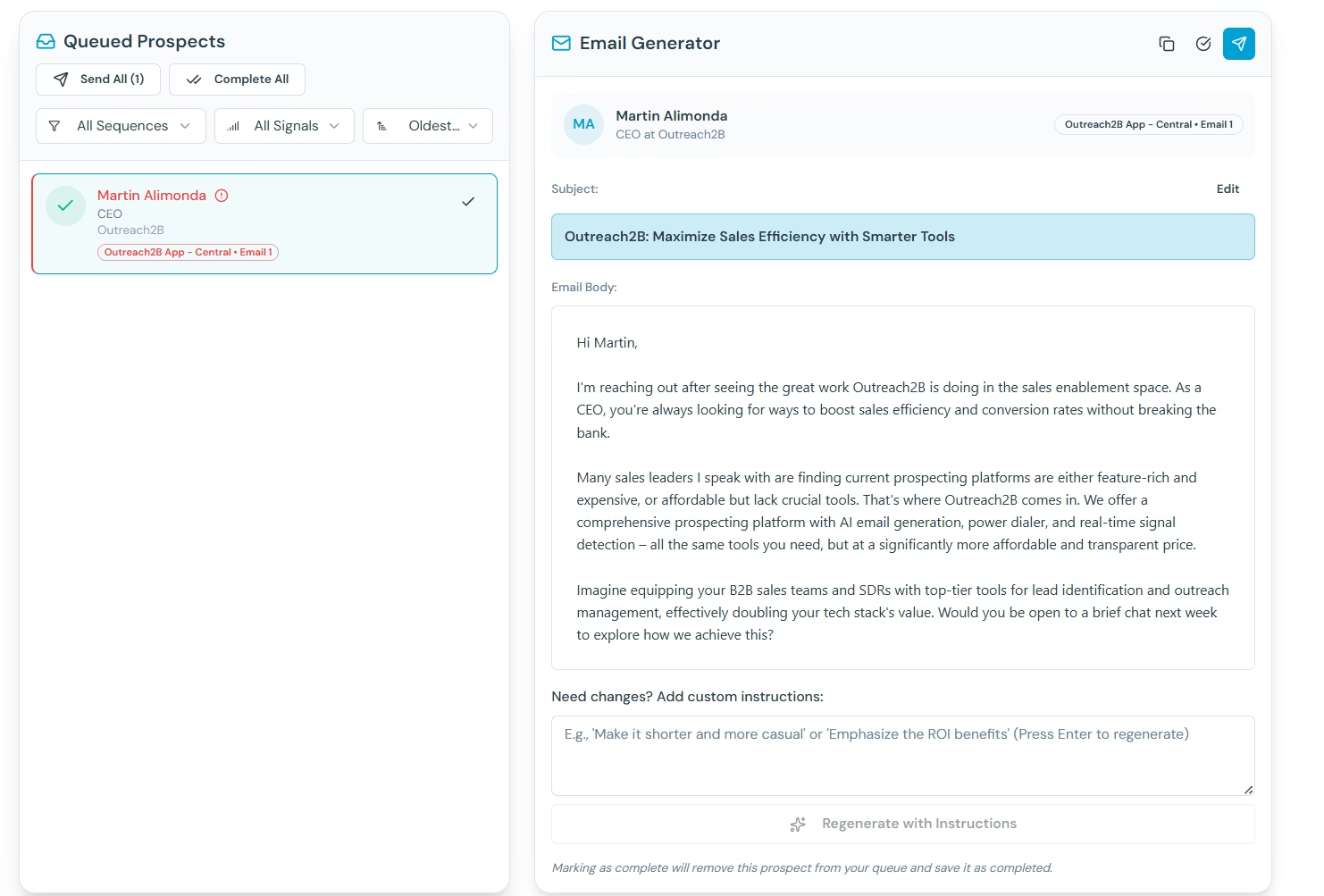Send the email with the blue paper-plane button

pyautogui.click(x=1239, y=44)
